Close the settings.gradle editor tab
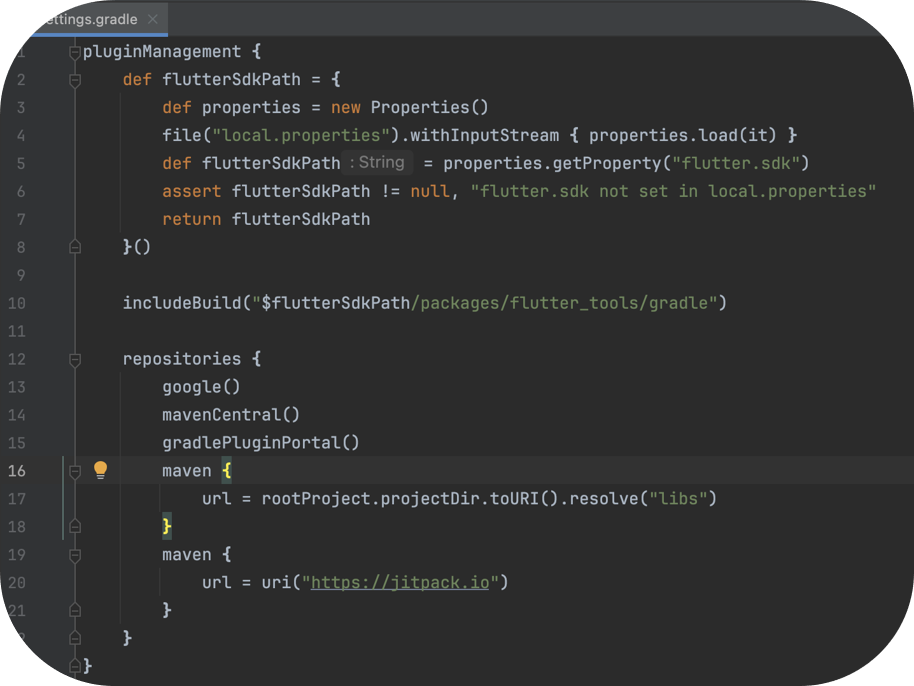The image size is (914, 686). (150, 19)
